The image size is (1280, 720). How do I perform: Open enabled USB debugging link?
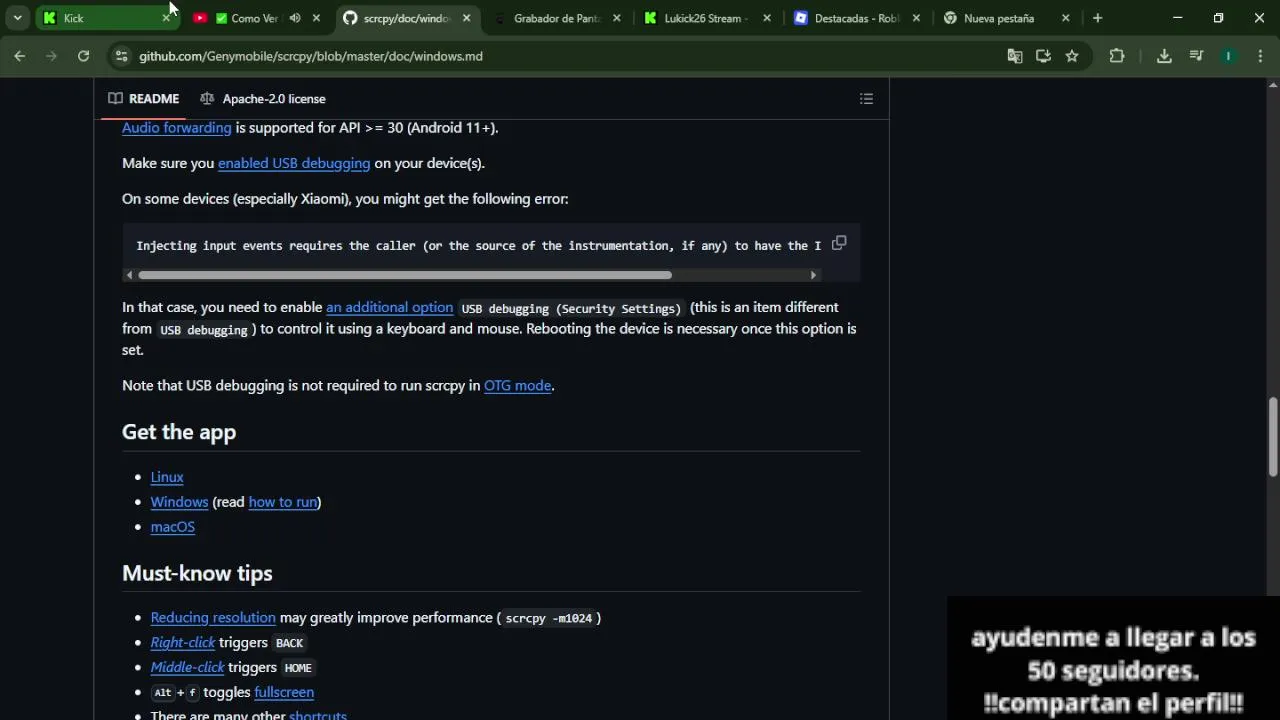click(294, 163)
